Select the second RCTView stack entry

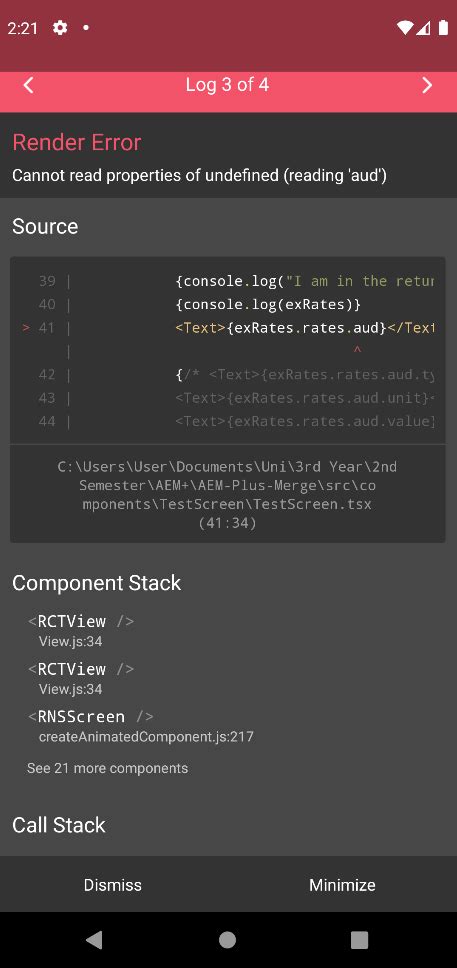tap(81, 678)
